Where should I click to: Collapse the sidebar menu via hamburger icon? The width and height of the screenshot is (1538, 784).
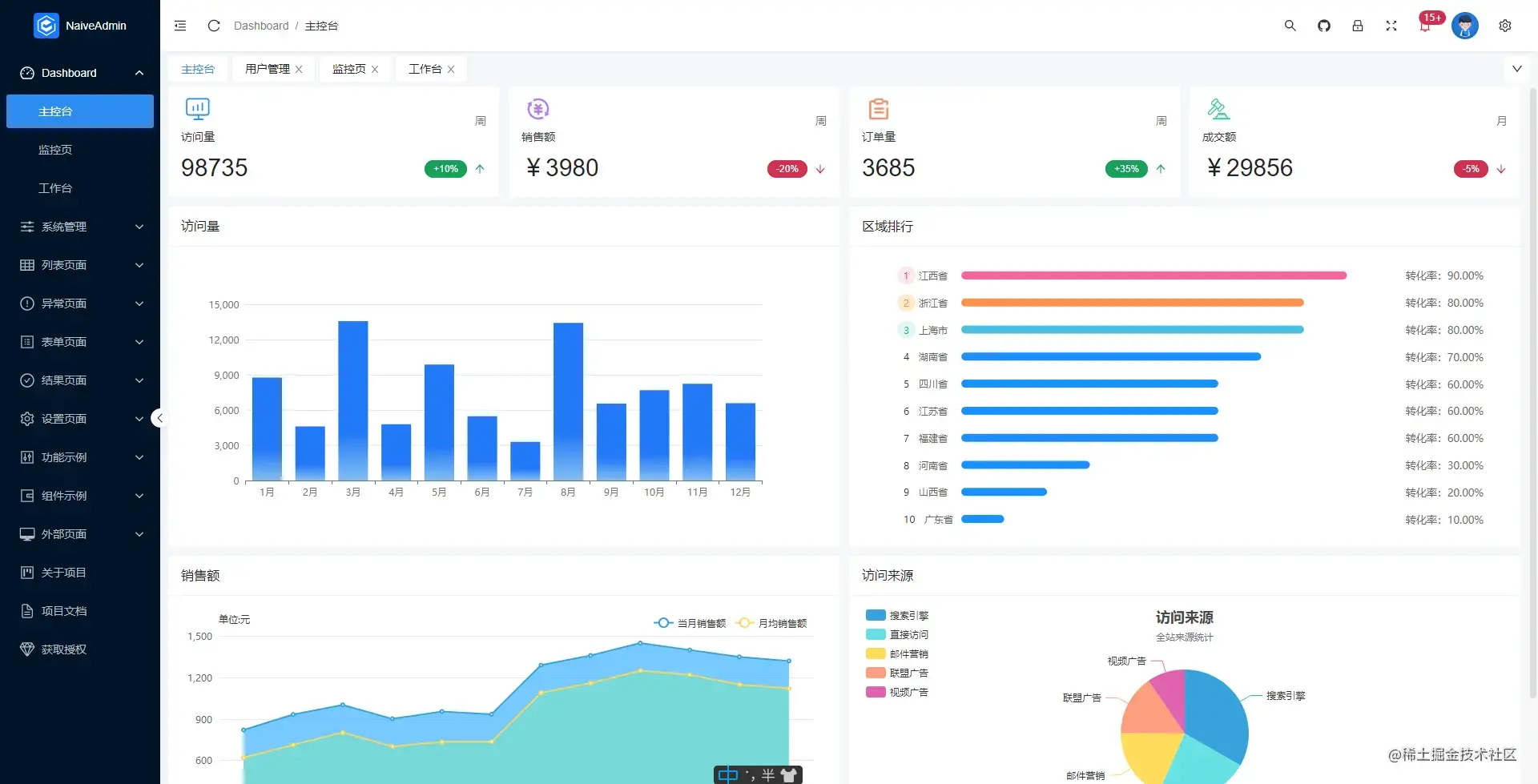(x=180, y=26)
